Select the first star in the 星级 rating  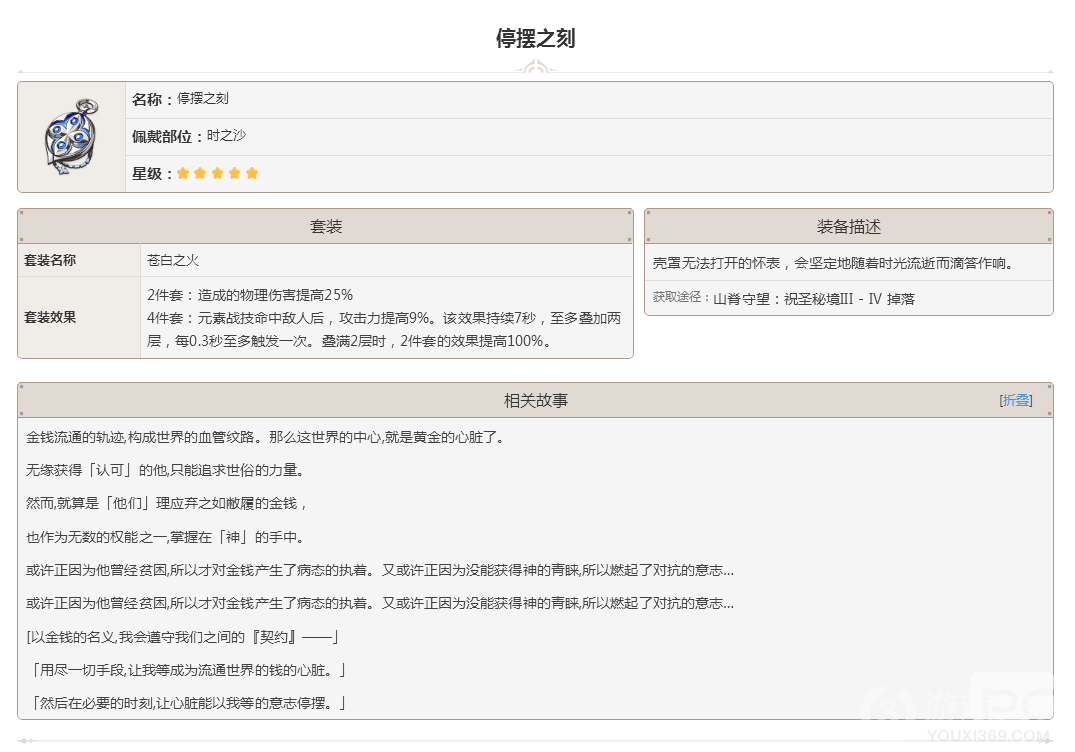coord(184,172)
